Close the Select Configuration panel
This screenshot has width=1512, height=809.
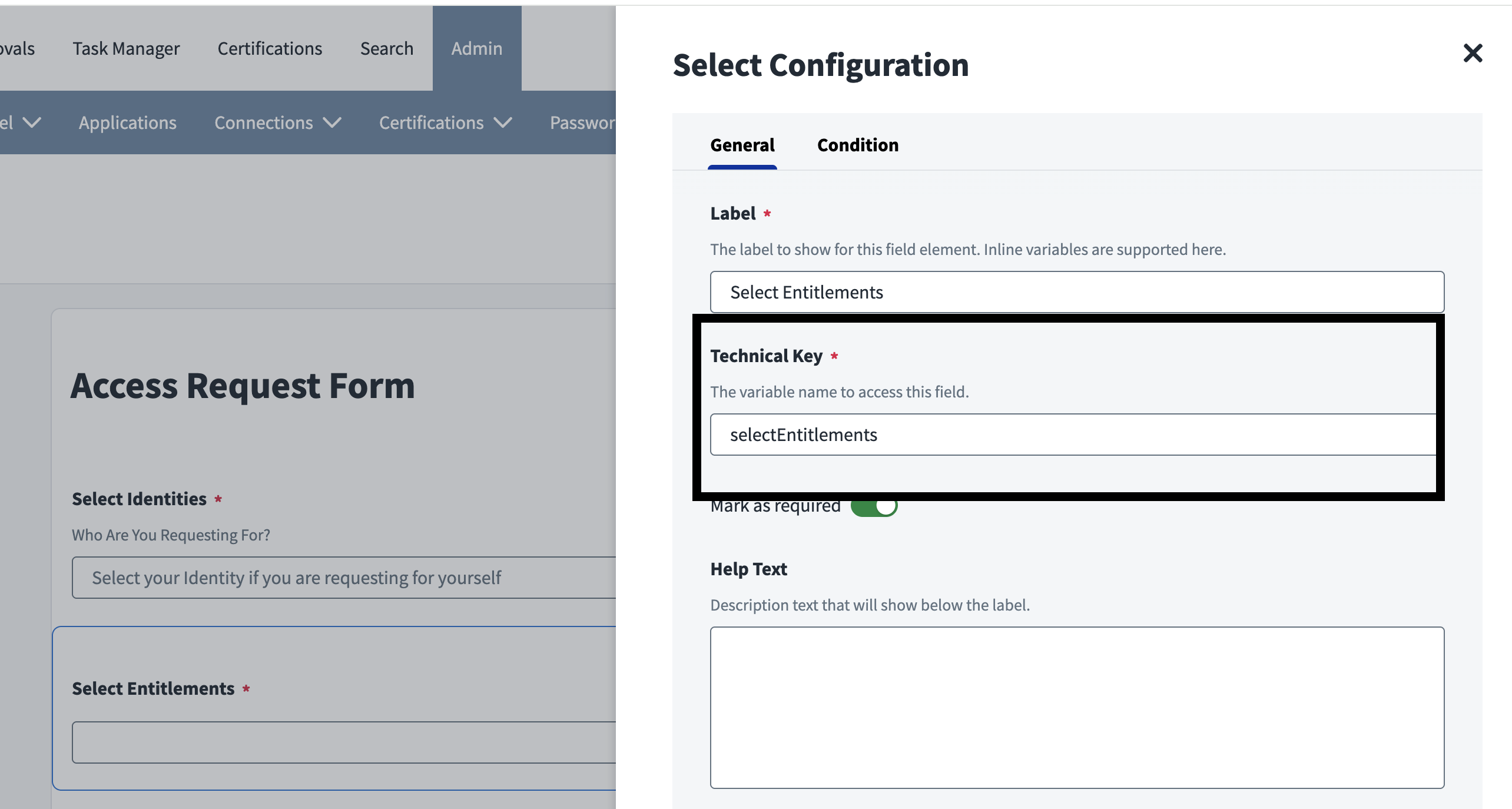click(x=1473, y=54)
